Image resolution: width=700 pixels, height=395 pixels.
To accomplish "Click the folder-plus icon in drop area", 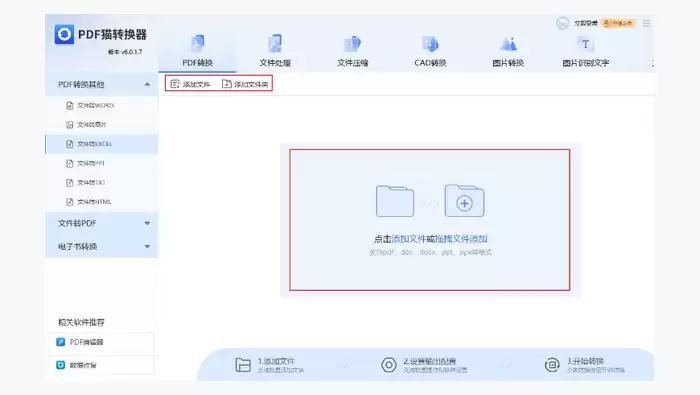I will pyautogui.click(x=464, y=201).
